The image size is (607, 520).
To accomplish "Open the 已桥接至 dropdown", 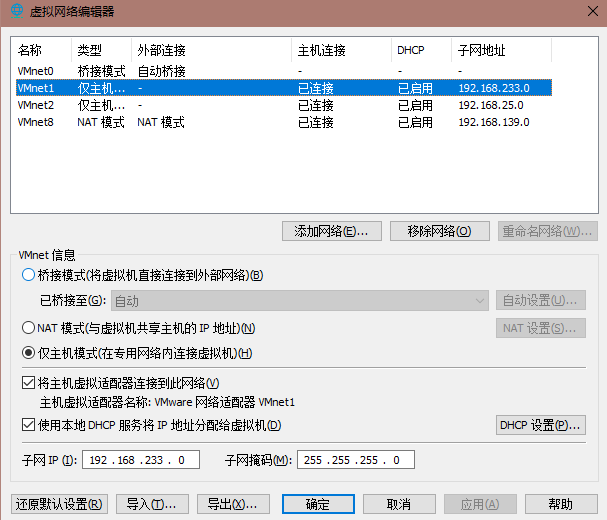I will click(x=300, y=300).
